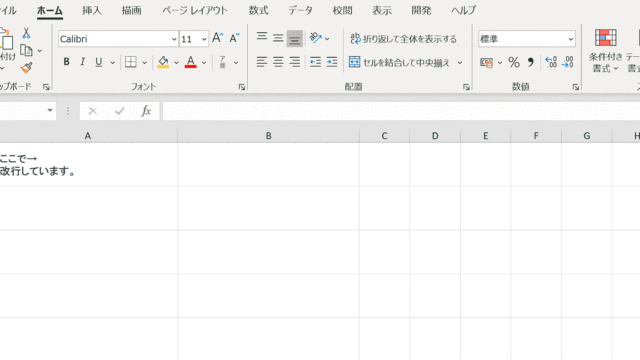This screenshot has width=640, height=360.
Task: Switch to the ホーム tab
Action: pyautogui.click(x=50, y=10)
